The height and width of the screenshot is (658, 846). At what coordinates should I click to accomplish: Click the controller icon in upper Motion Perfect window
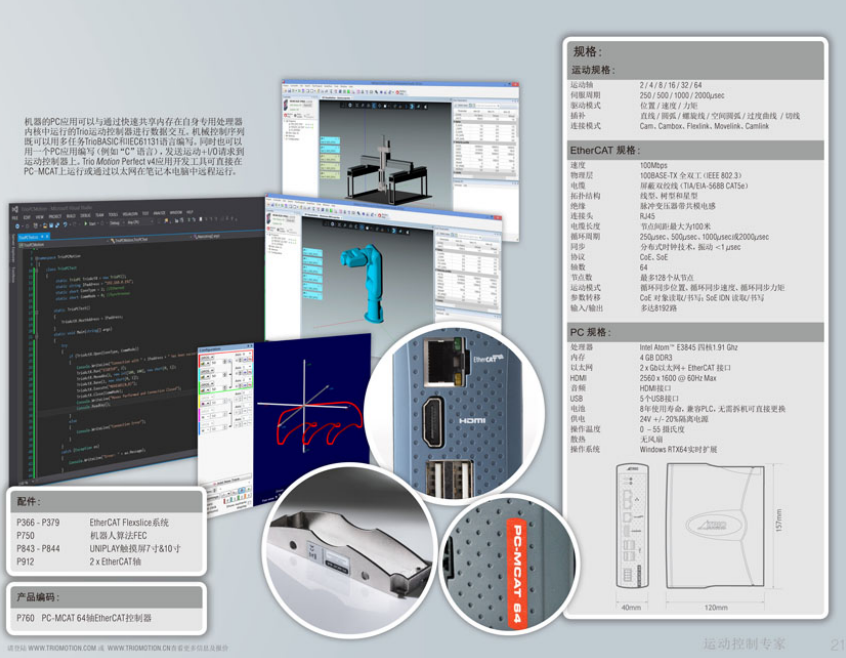286,105
